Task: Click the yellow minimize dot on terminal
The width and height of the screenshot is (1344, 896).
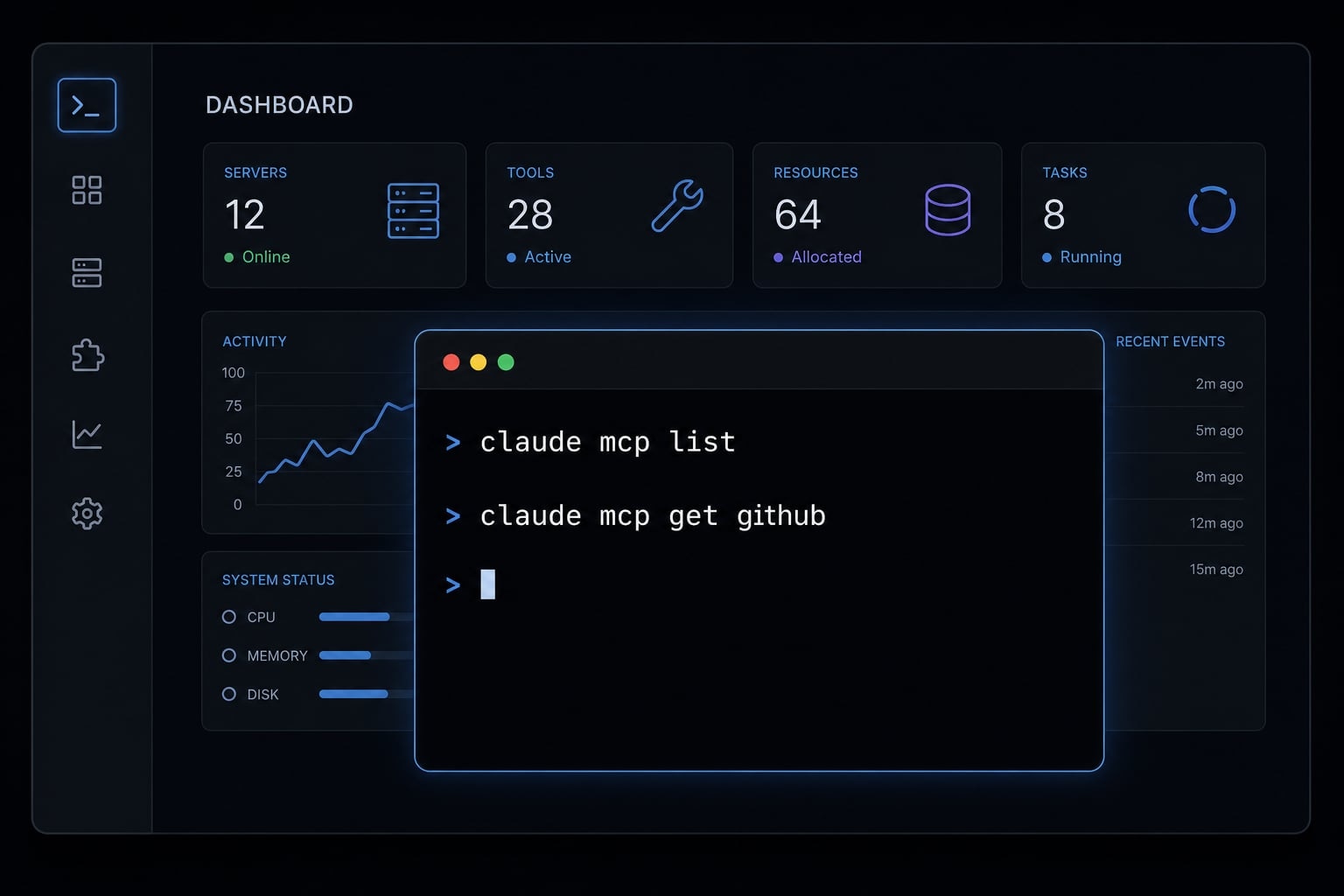Action: (x=479, y=362)
